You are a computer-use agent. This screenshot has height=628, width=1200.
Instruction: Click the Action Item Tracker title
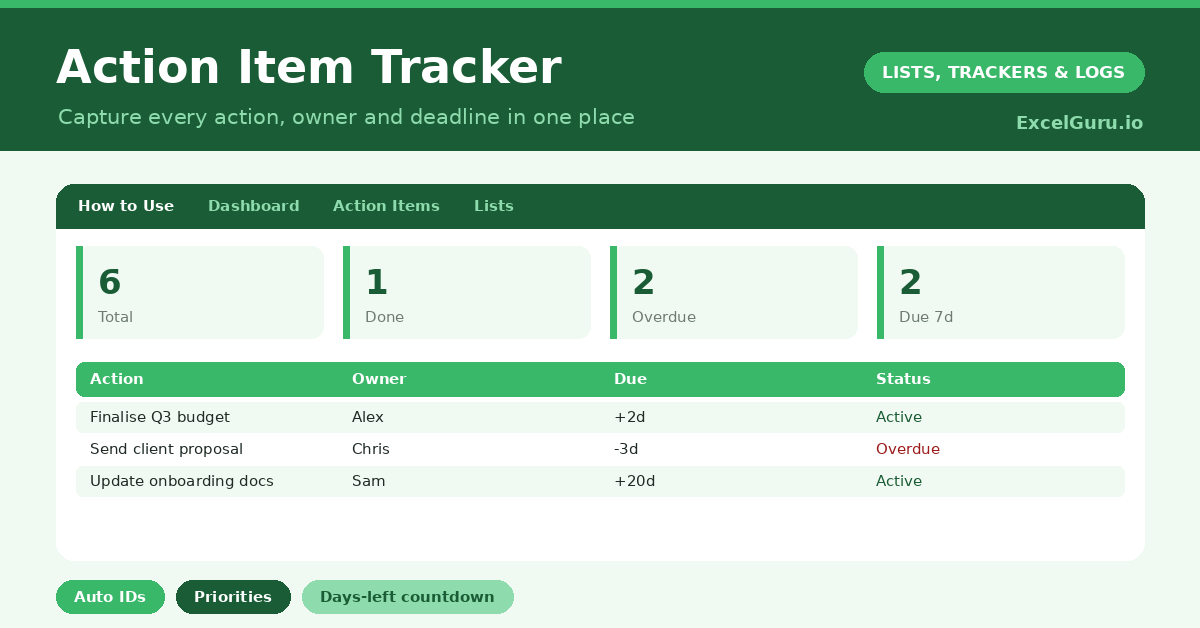click(309, 68)
